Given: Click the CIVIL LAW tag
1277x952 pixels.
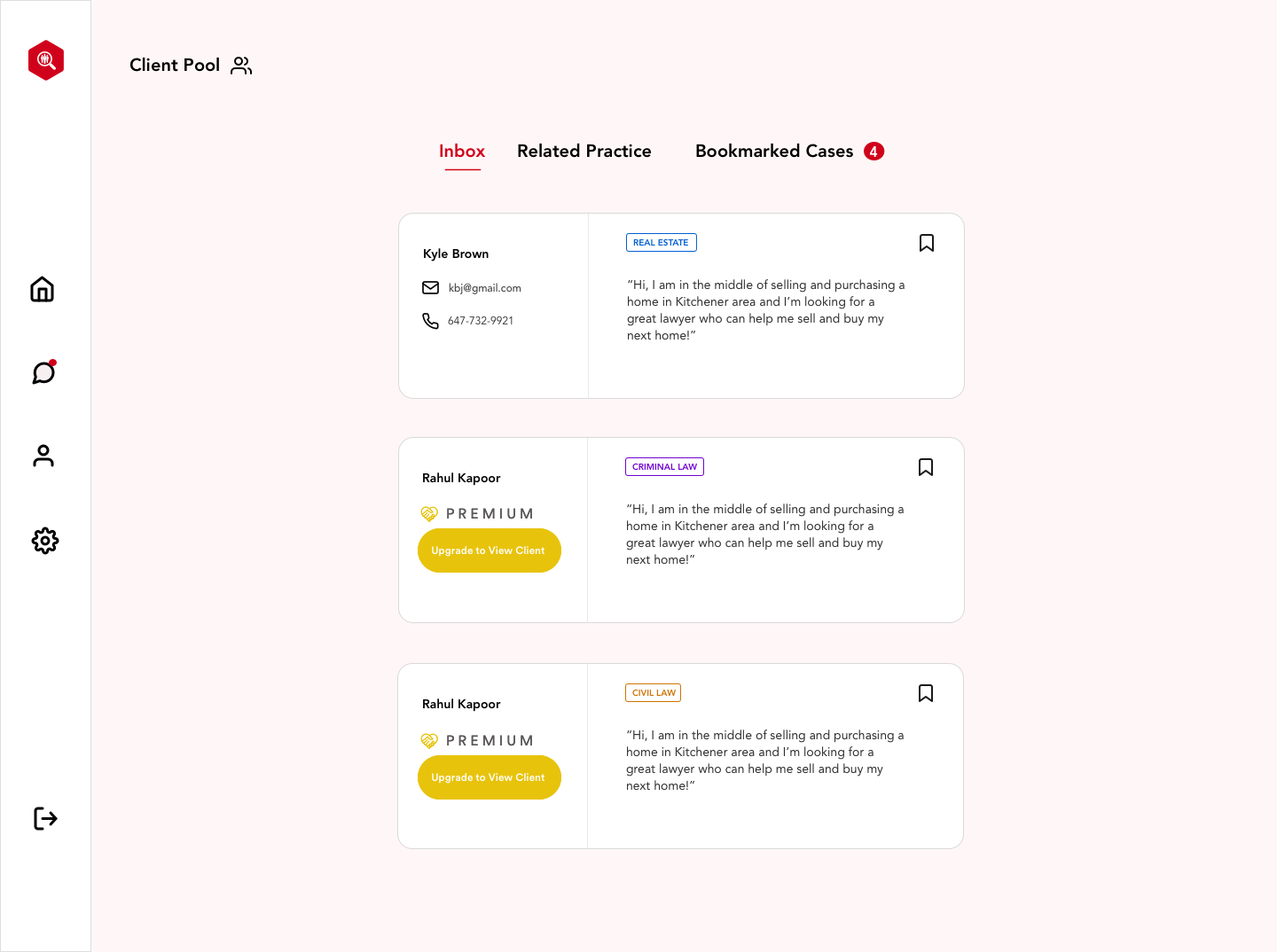Looking at the screenshot, I should (x=654, y=693).
